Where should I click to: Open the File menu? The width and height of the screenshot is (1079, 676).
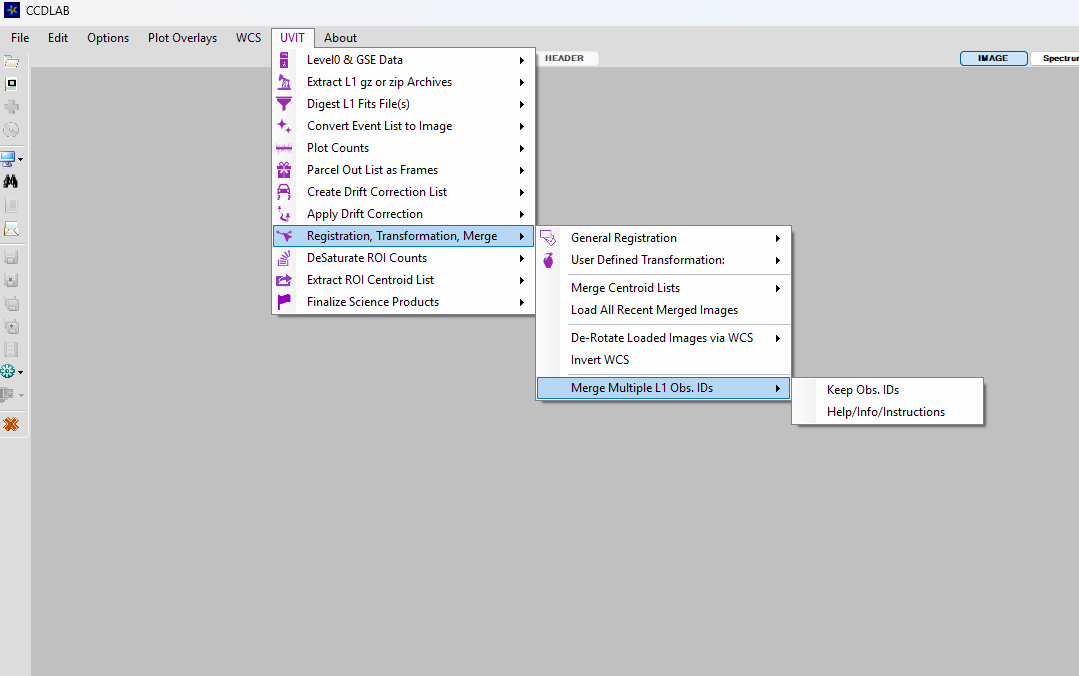[20, 38]
